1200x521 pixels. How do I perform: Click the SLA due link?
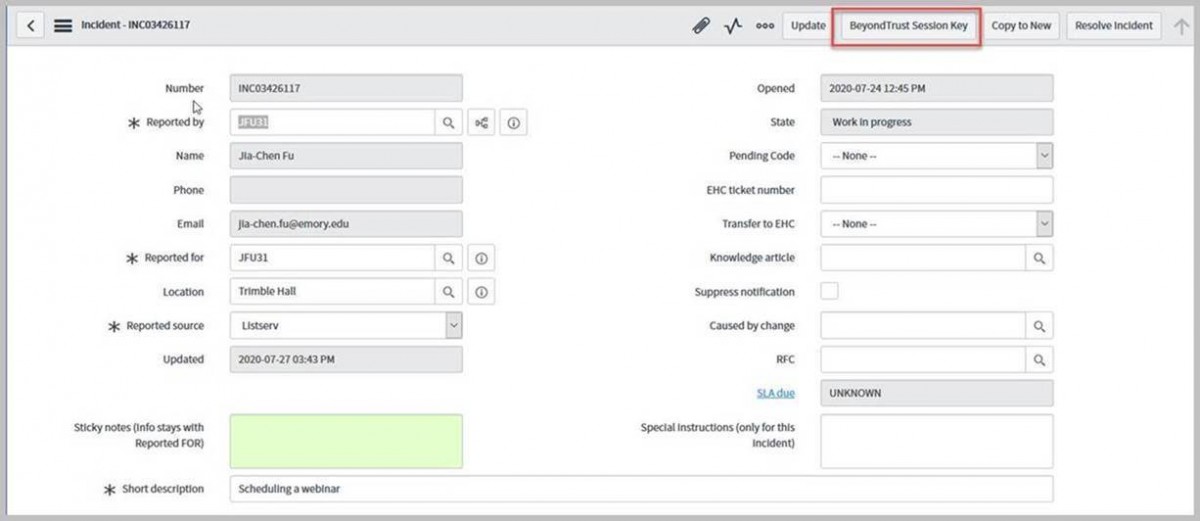(775, 393)
